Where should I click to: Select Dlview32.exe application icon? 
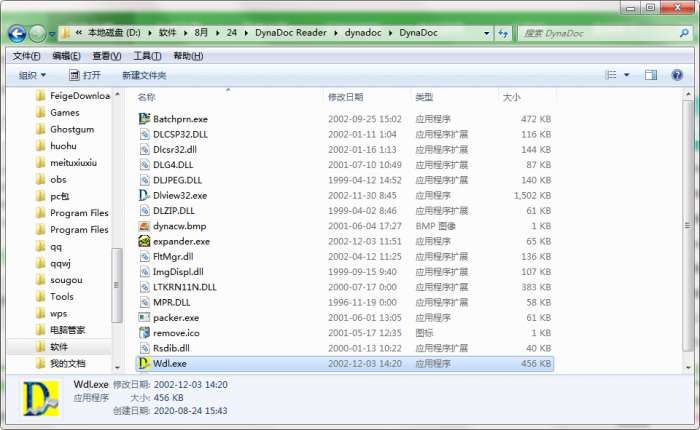(144, 195)
